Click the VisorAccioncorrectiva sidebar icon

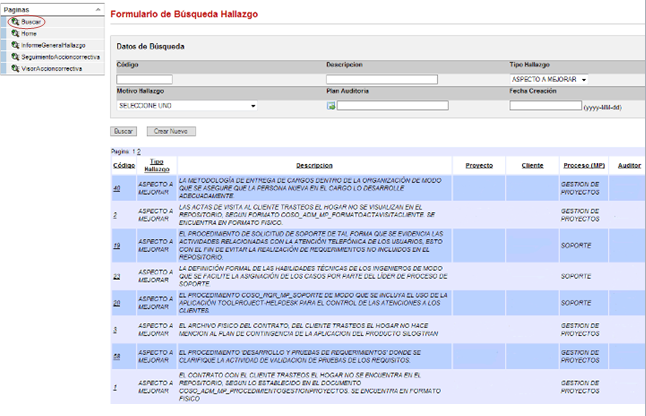pyautogui.click(x=15, y=69)
